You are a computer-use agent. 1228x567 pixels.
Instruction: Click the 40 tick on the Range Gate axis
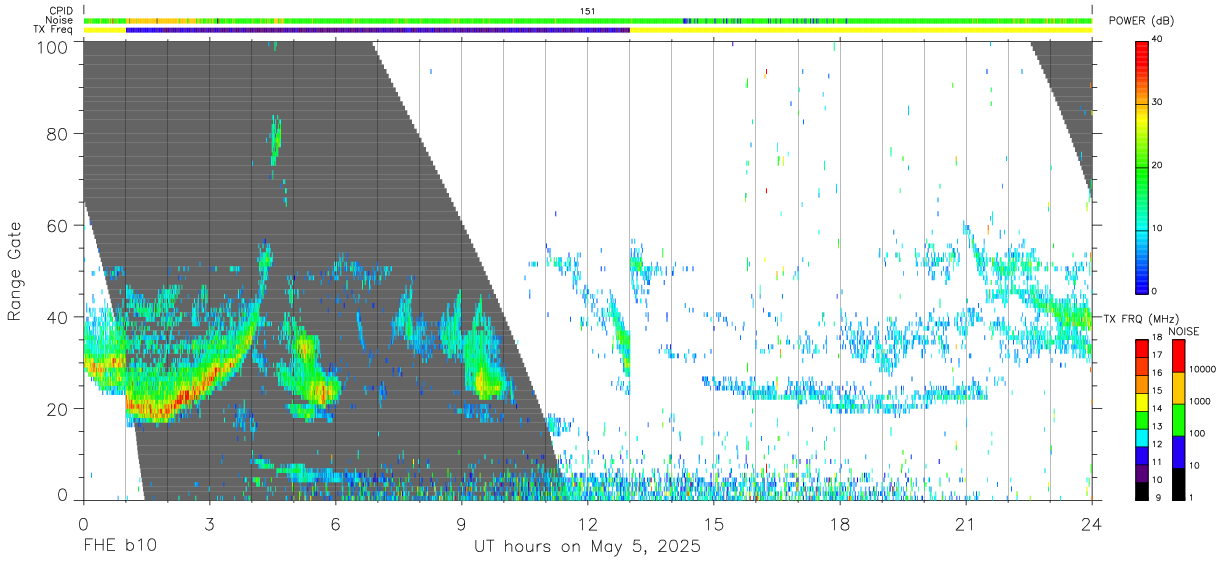point(59,317)
